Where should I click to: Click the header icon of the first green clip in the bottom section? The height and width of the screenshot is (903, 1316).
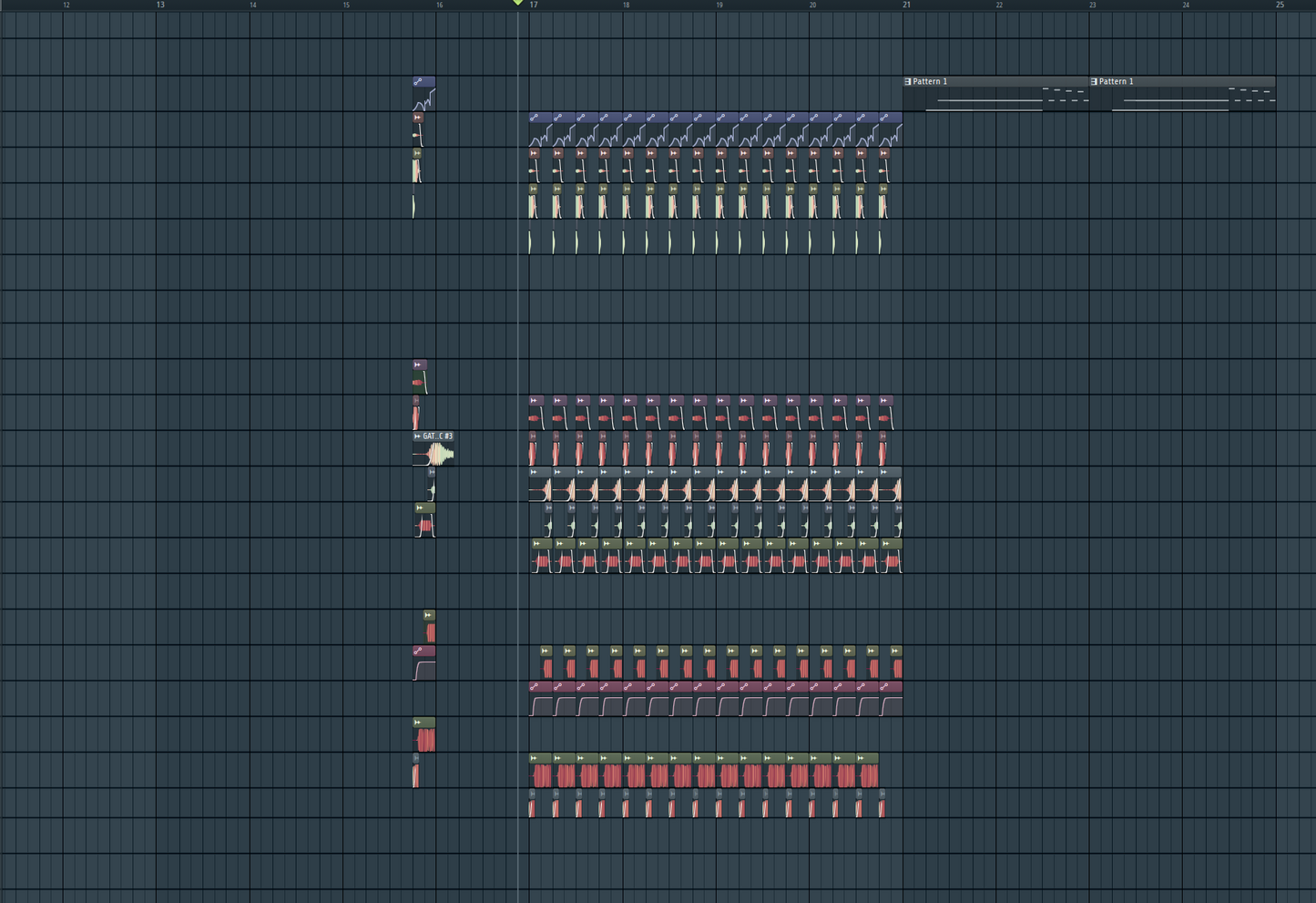pyautogui.click(x=534, y=758)
